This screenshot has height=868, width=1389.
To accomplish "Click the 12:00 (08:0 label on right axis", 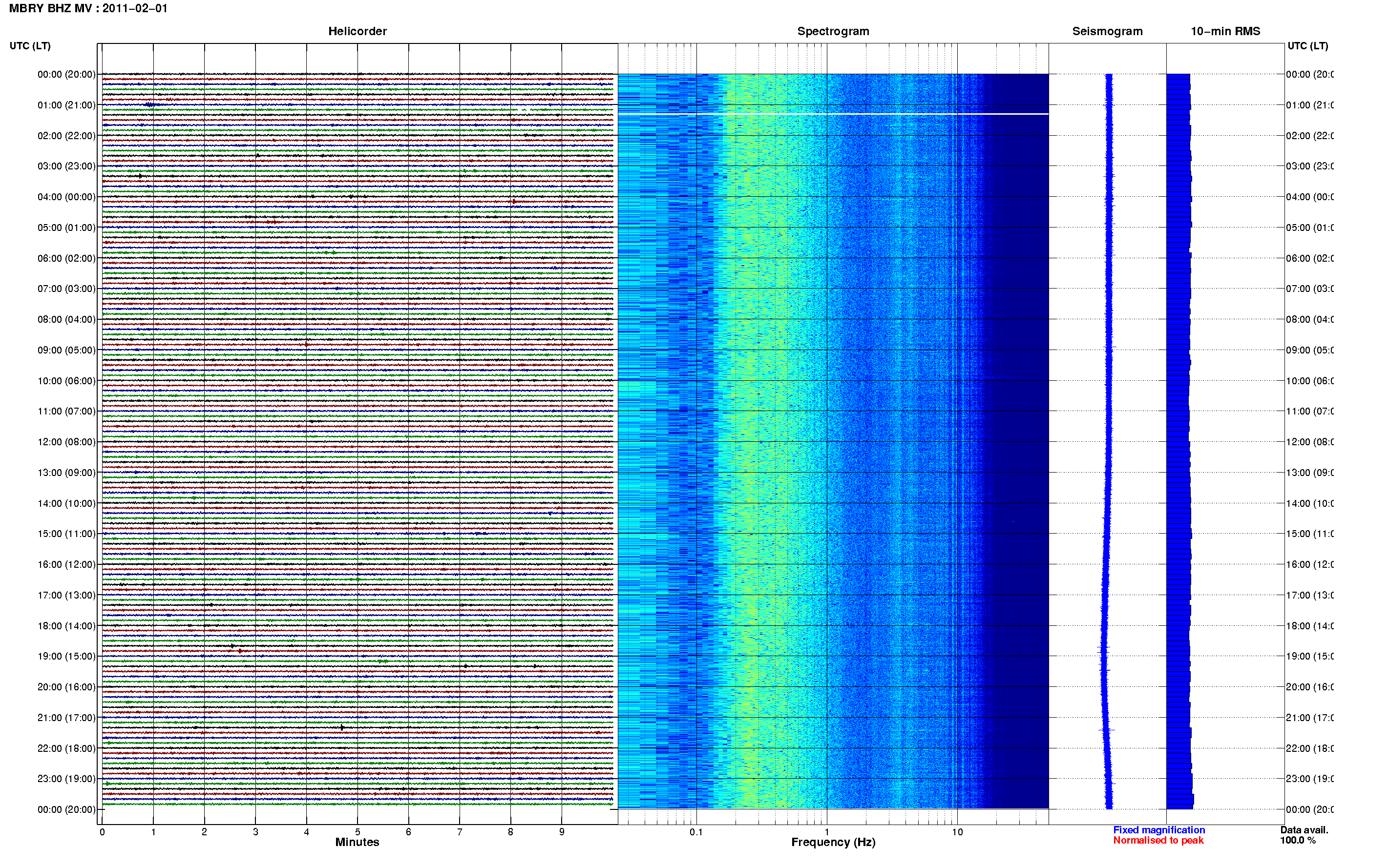I will point(1310,442).
